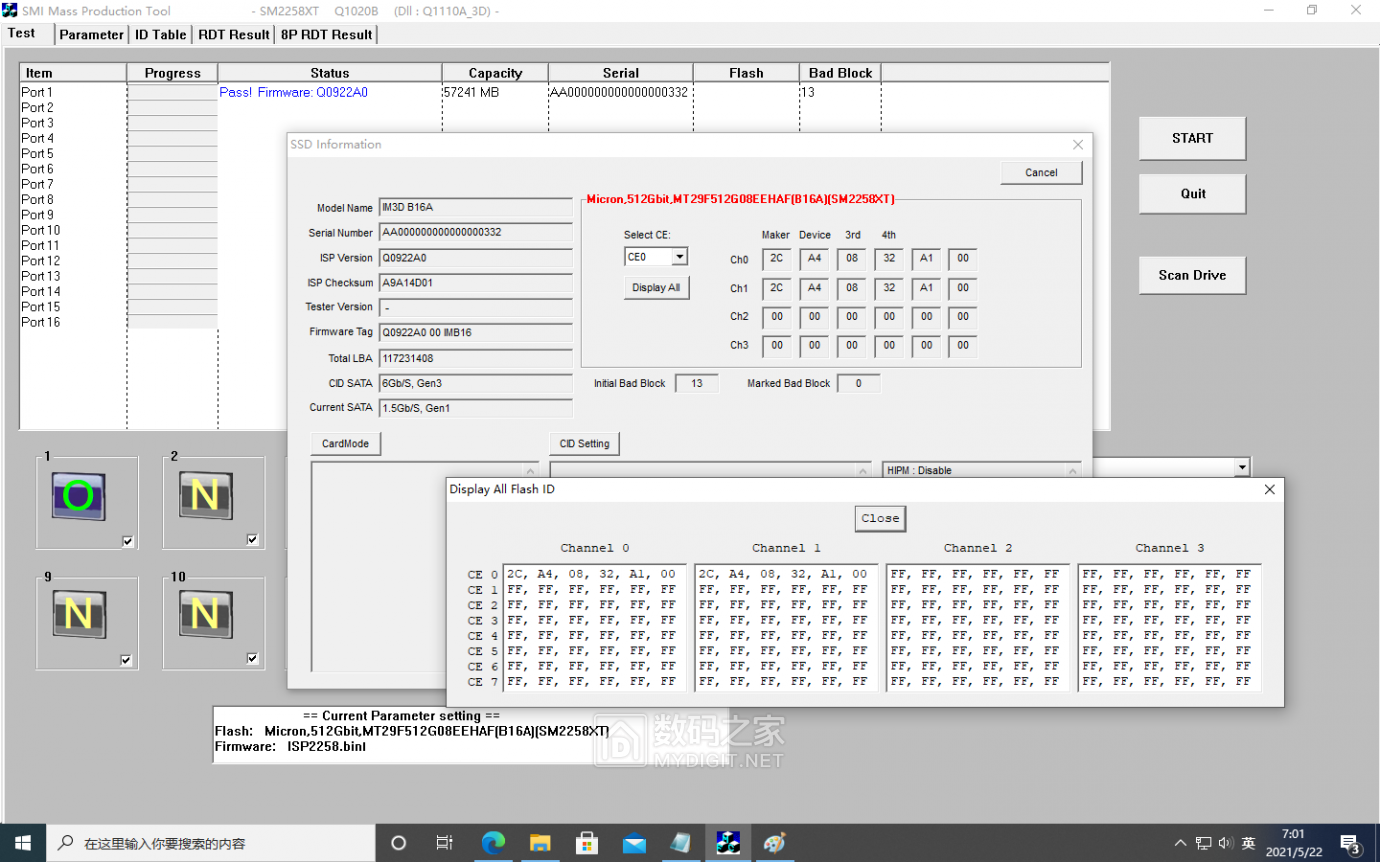The image size is (1380, 862).
Task: Open File Explorer from taskbar
Action: 540,843
